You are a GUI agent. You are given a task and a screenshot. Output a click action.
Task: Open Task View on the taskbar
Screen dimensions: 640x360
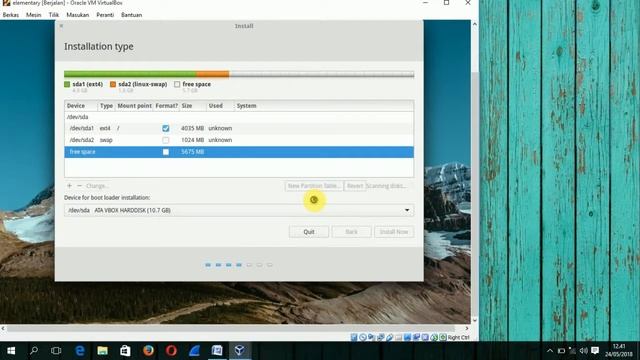(56, 351)
